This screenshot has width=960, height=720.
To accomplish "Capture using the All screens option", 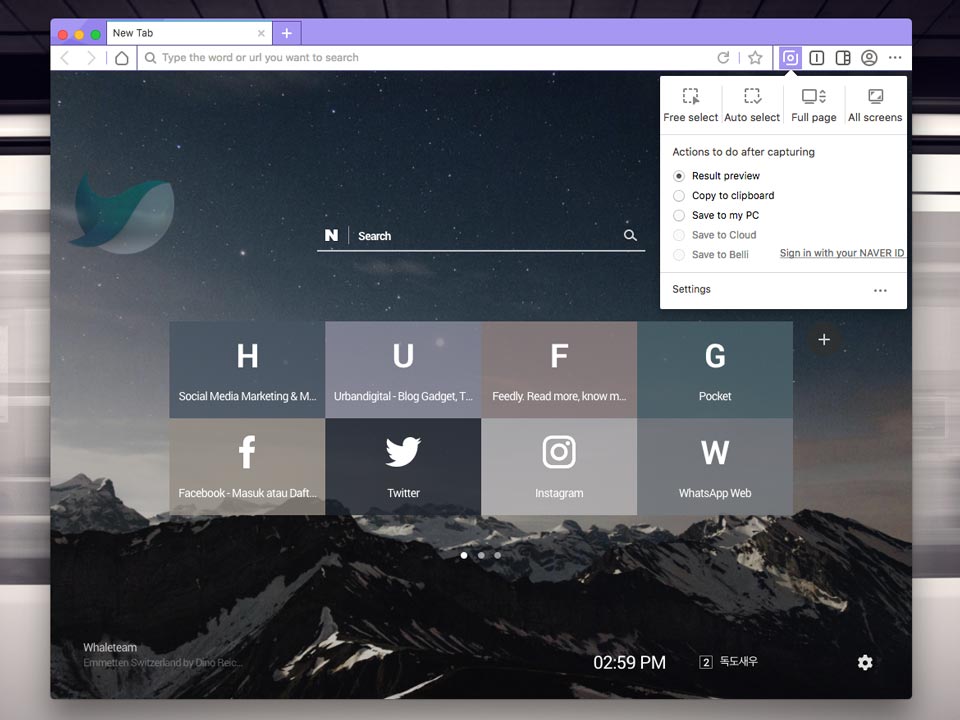I will 875,104.
